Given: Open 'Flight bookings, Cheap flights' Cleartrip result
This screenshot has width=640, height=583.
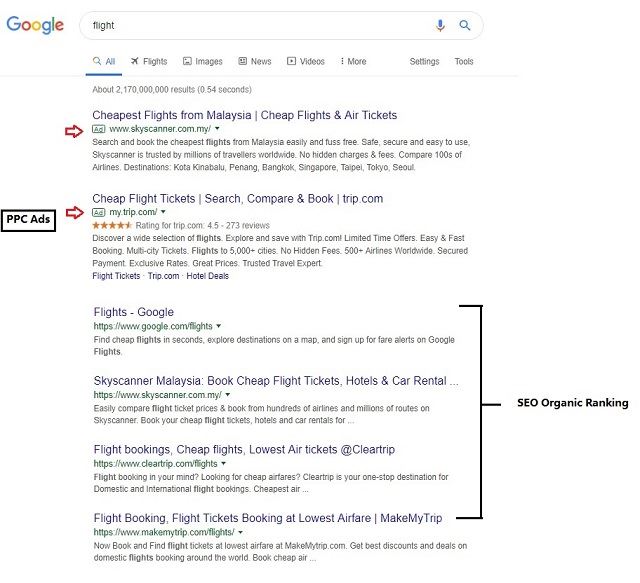Looking at the screenshot, I should coord(244,450).
